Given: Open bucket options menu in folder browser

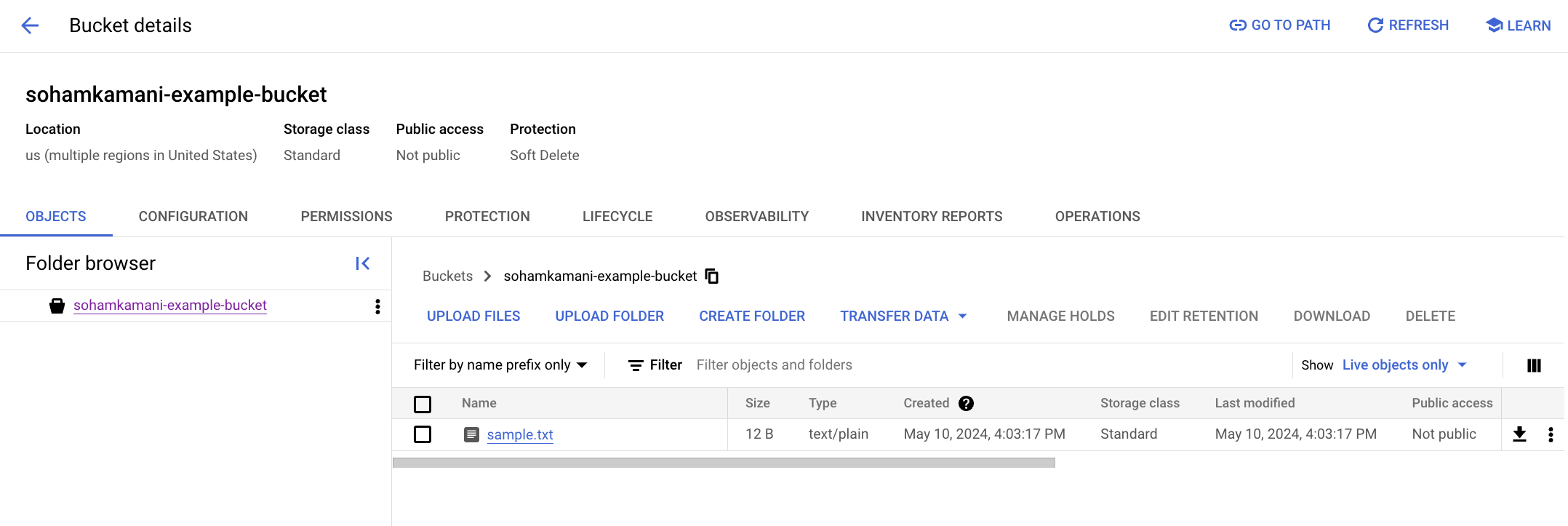Looking at the screenshot, I should click(377, 306).
